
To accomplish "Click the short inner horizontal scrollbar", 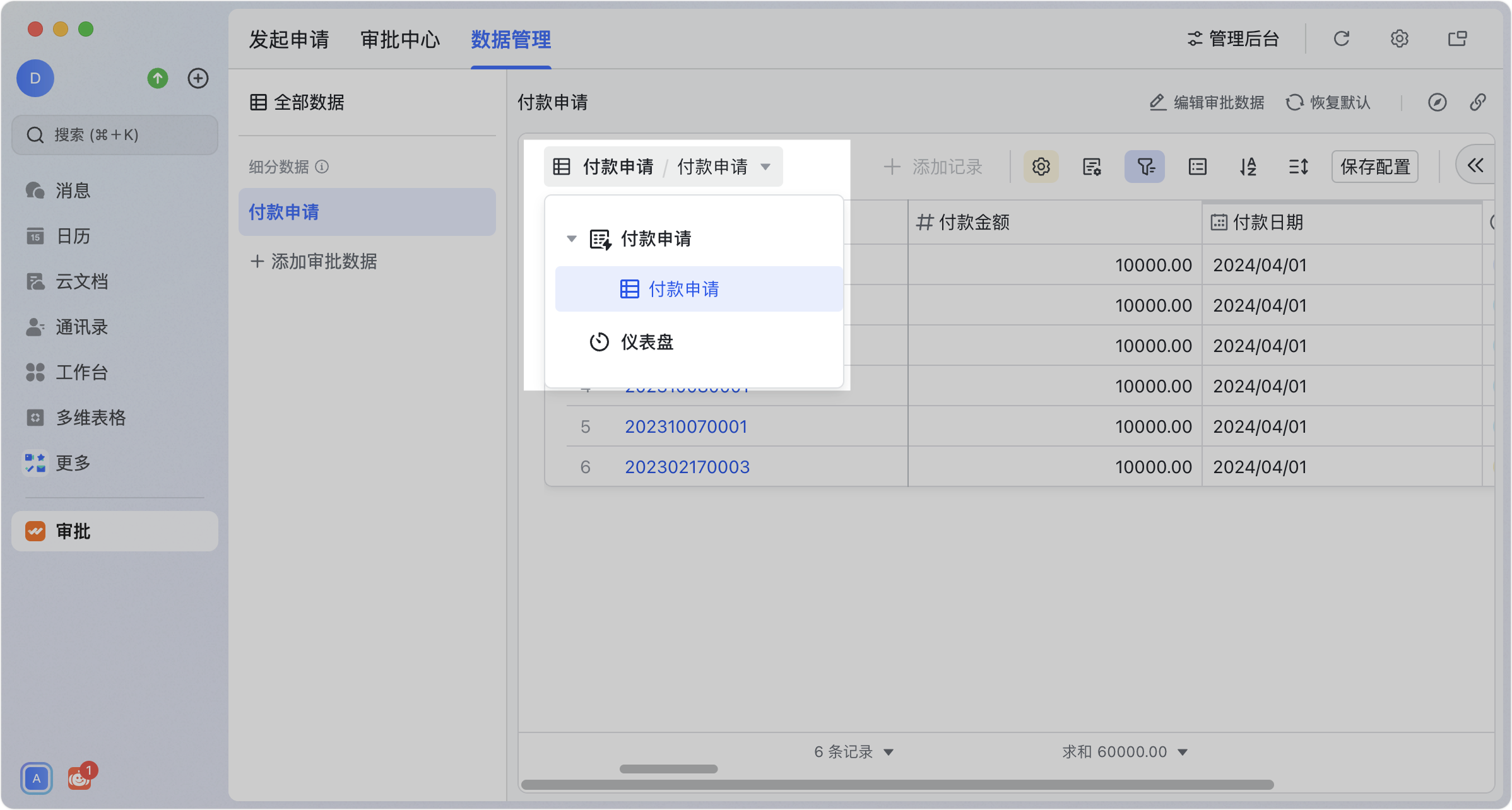I will click(669, 769).
